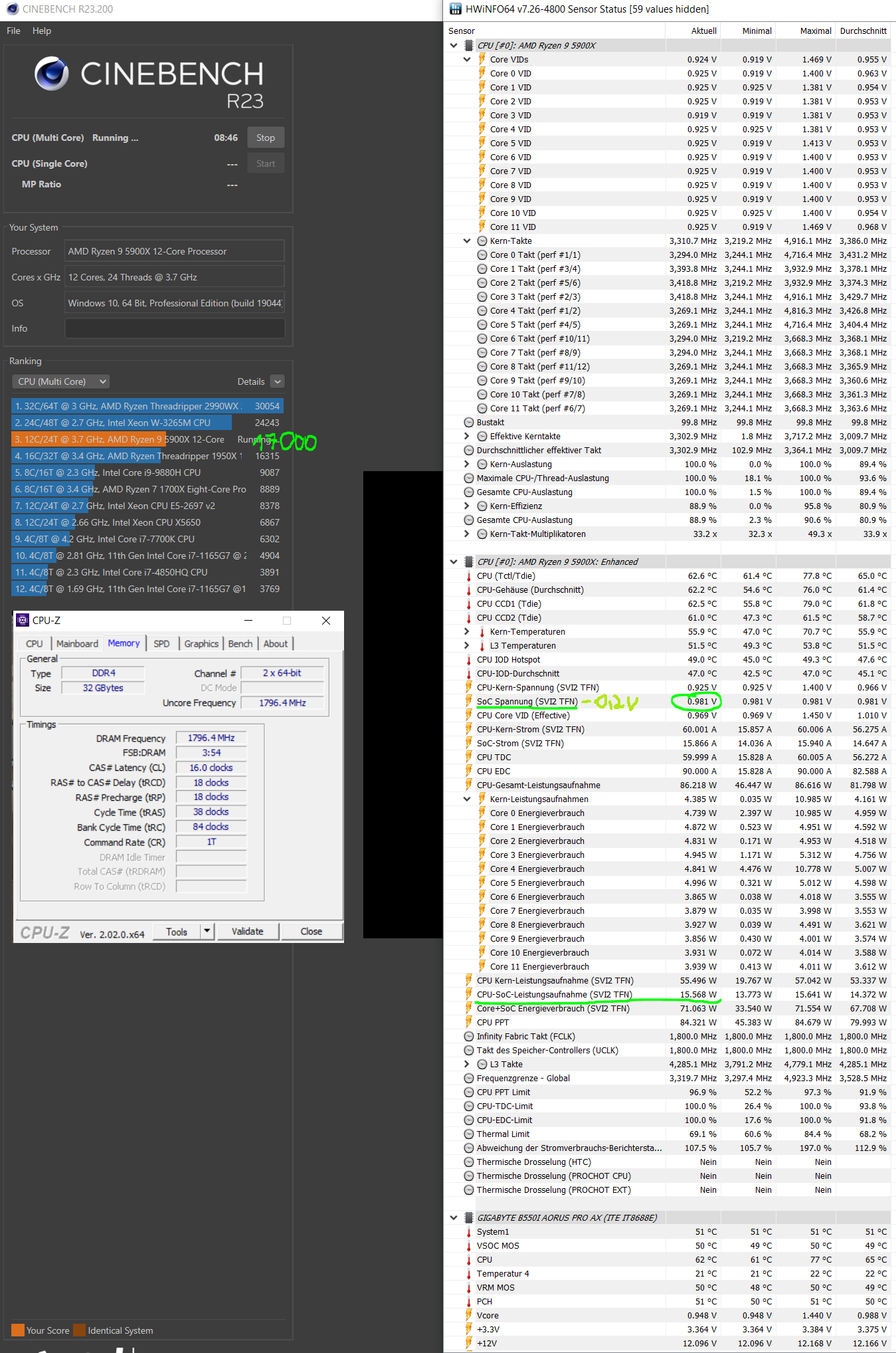The width and height of the screenshot is (896, 1353).
Task: Click the Start button for CPU (Single Core)
Action: [266, 163]
